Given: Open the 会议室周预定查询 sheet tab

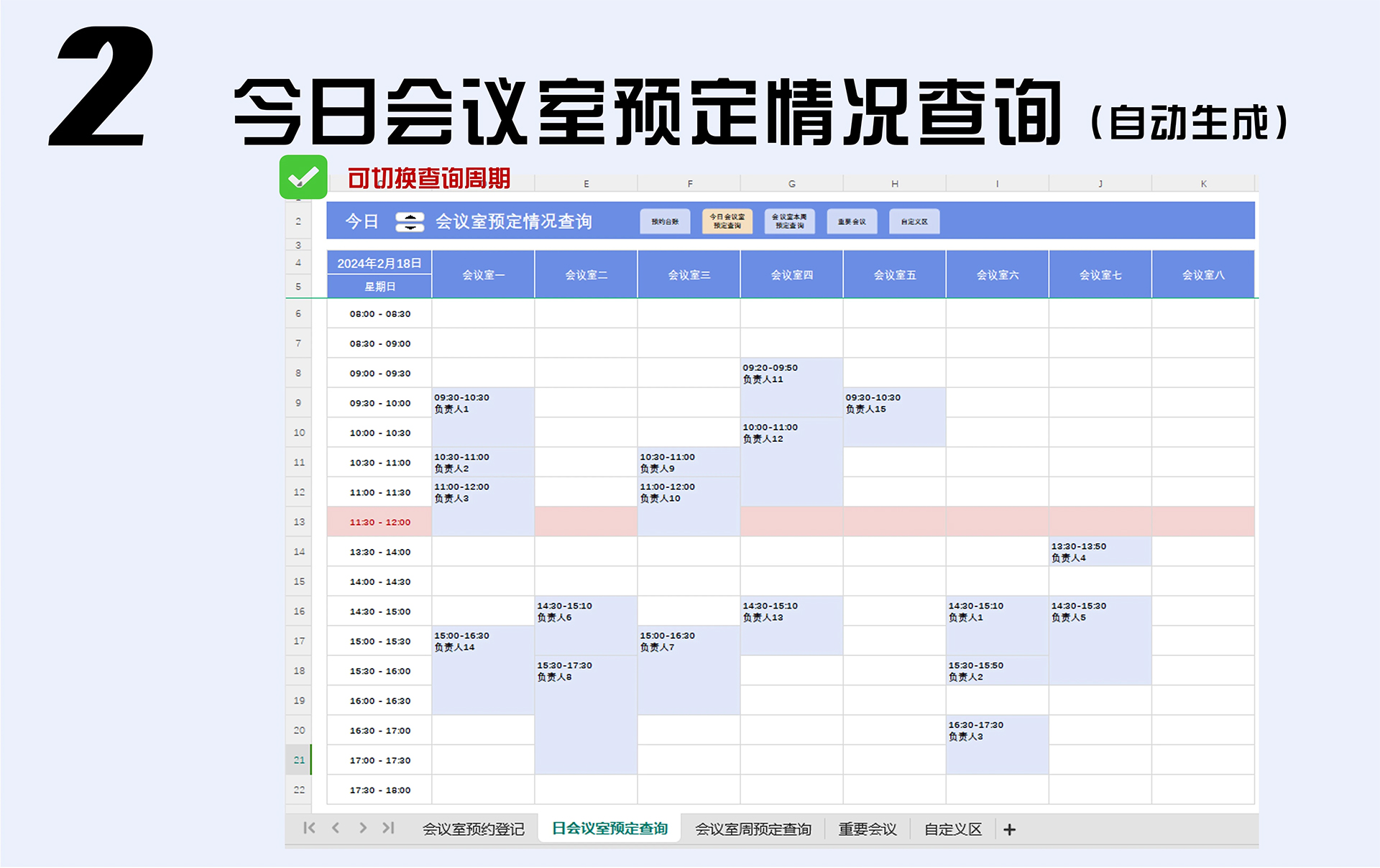Looking at the screenshot, I should (753, 829).
